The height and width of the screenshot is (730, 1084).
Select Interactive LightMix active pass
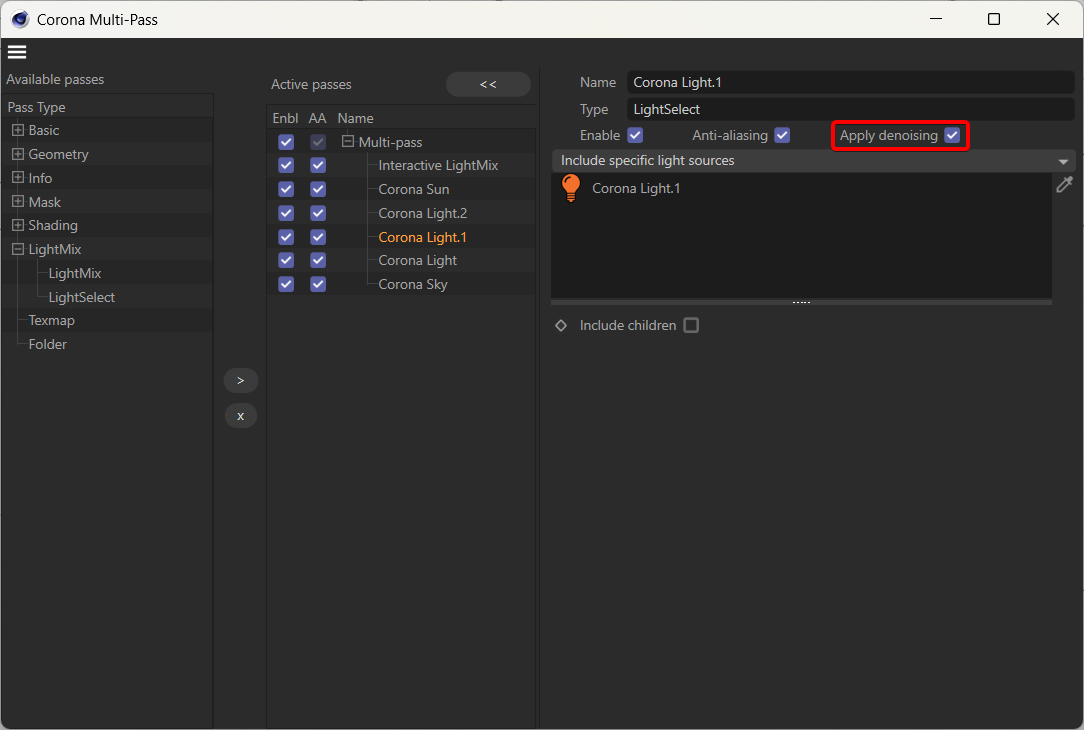(438, 165)
